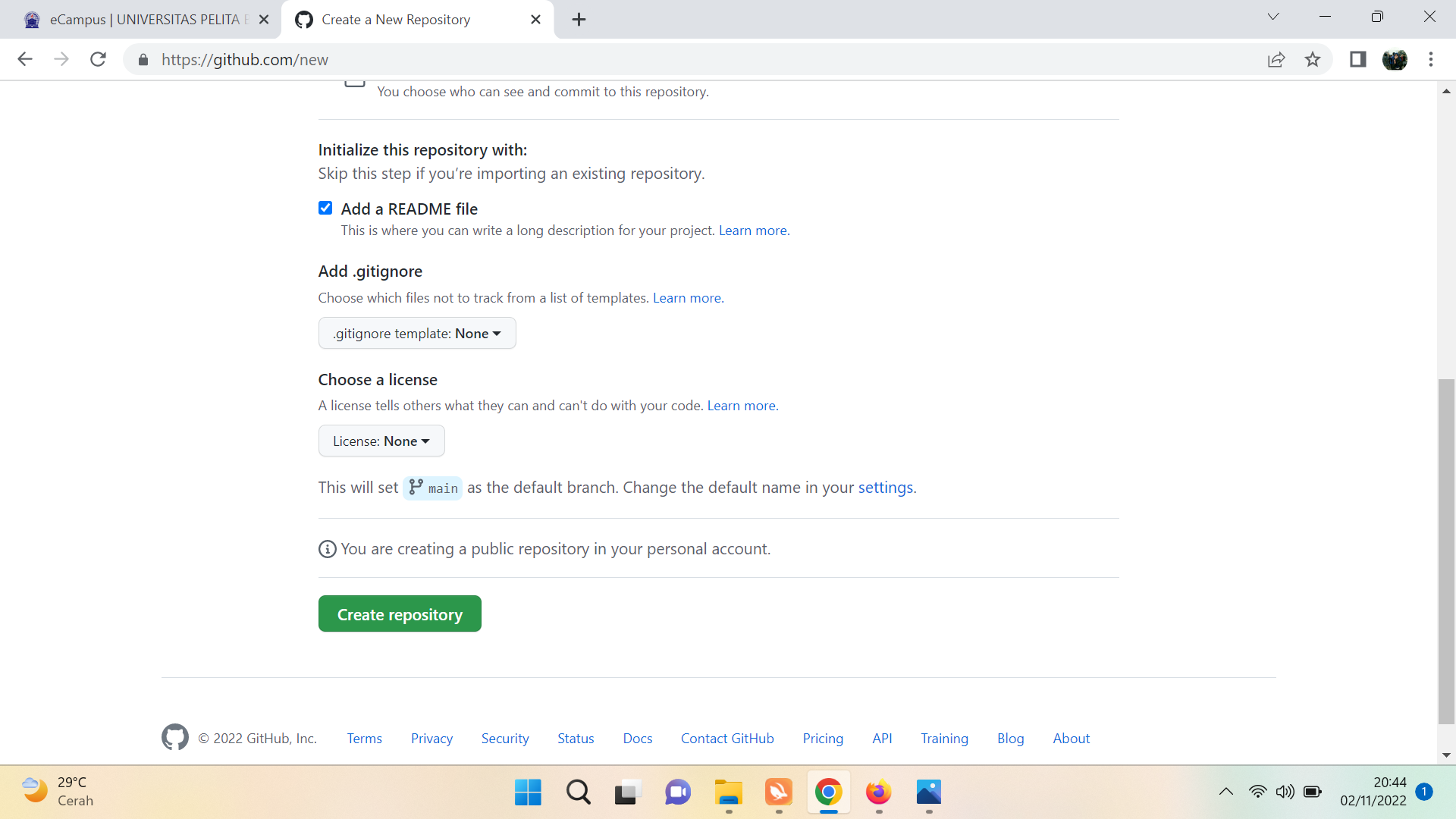Click the browser back arrow
Image resolution: width=1456 pixels, height=819 pixels.
[25, 59]
